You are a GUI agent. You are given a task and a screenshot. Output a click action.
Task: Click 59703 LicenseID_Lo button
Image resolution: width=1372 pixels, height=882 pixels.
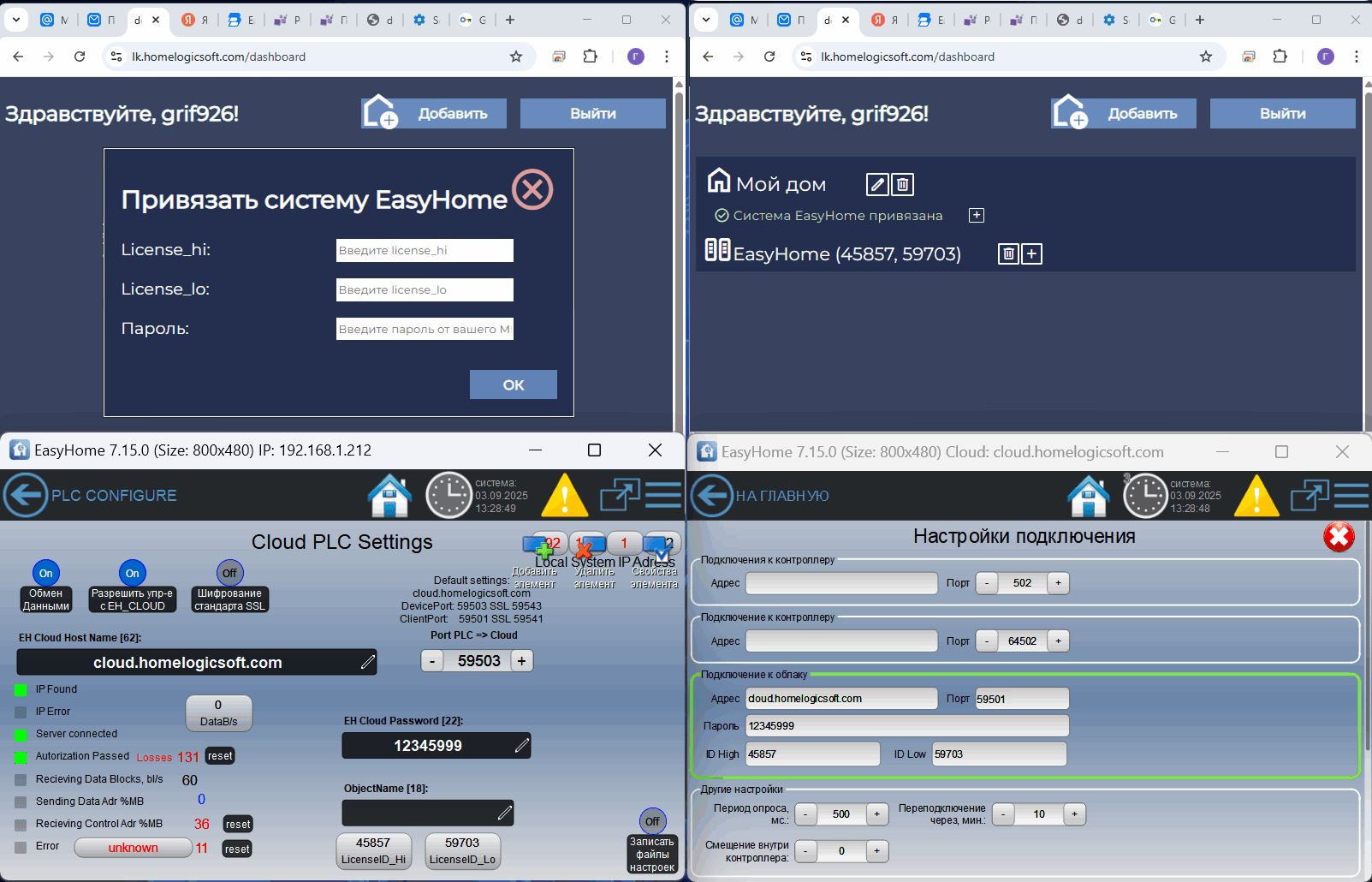point(462,851)
